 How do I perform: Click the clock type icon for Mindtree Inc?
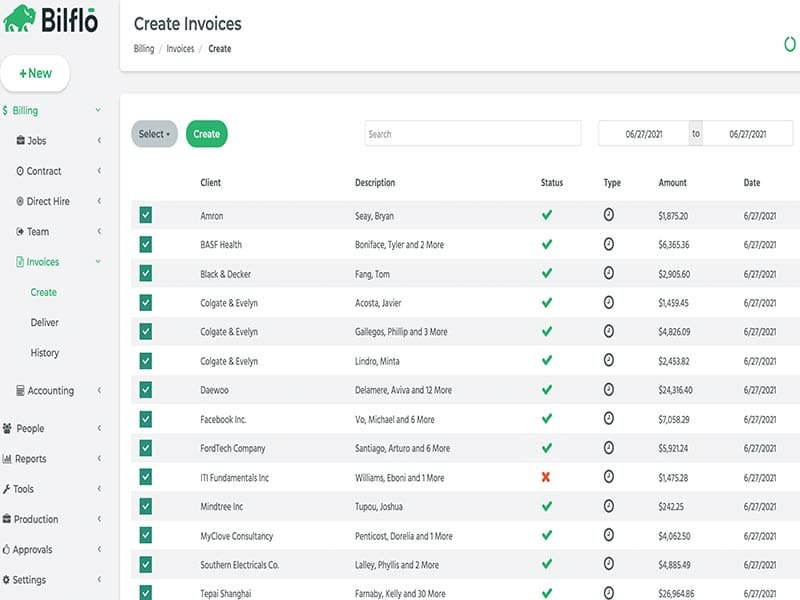point(609,506)
